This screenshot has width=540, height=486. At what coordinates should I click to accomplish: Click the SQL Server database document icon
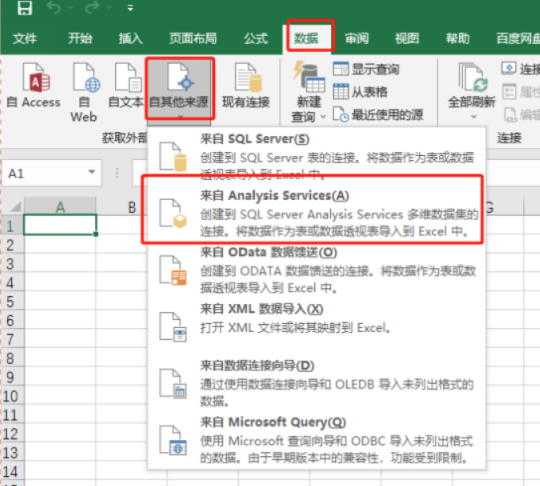tap(173, 157)
